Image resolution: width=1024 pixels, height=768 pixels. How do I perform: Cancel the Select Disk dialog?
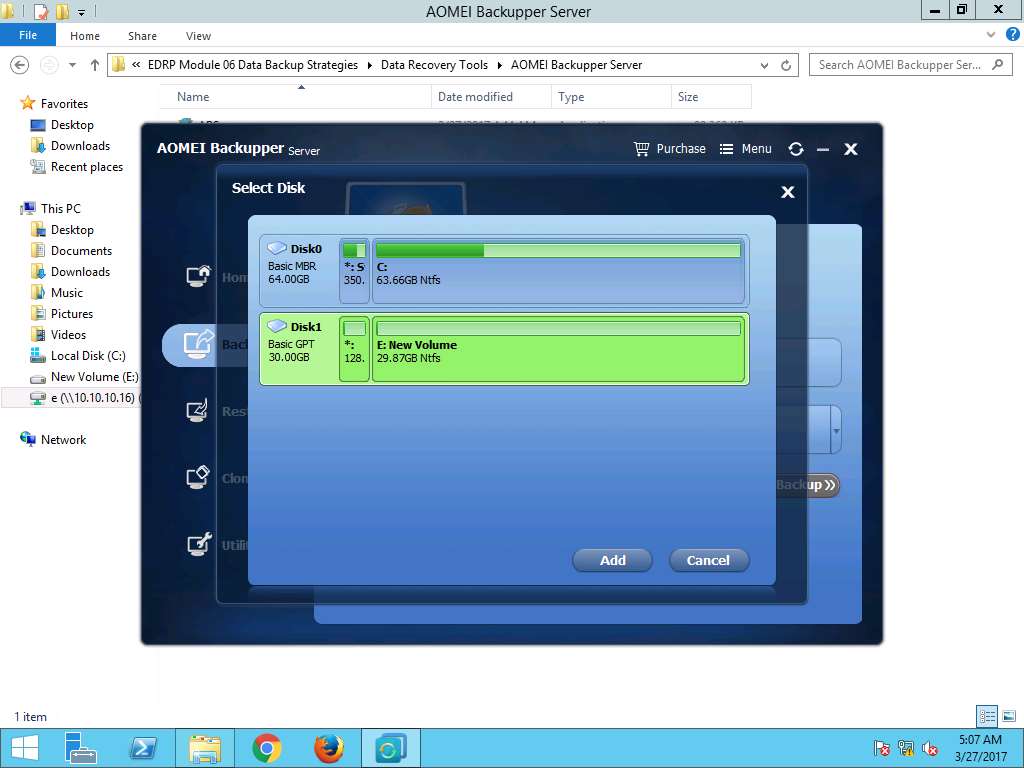point(709,560)
